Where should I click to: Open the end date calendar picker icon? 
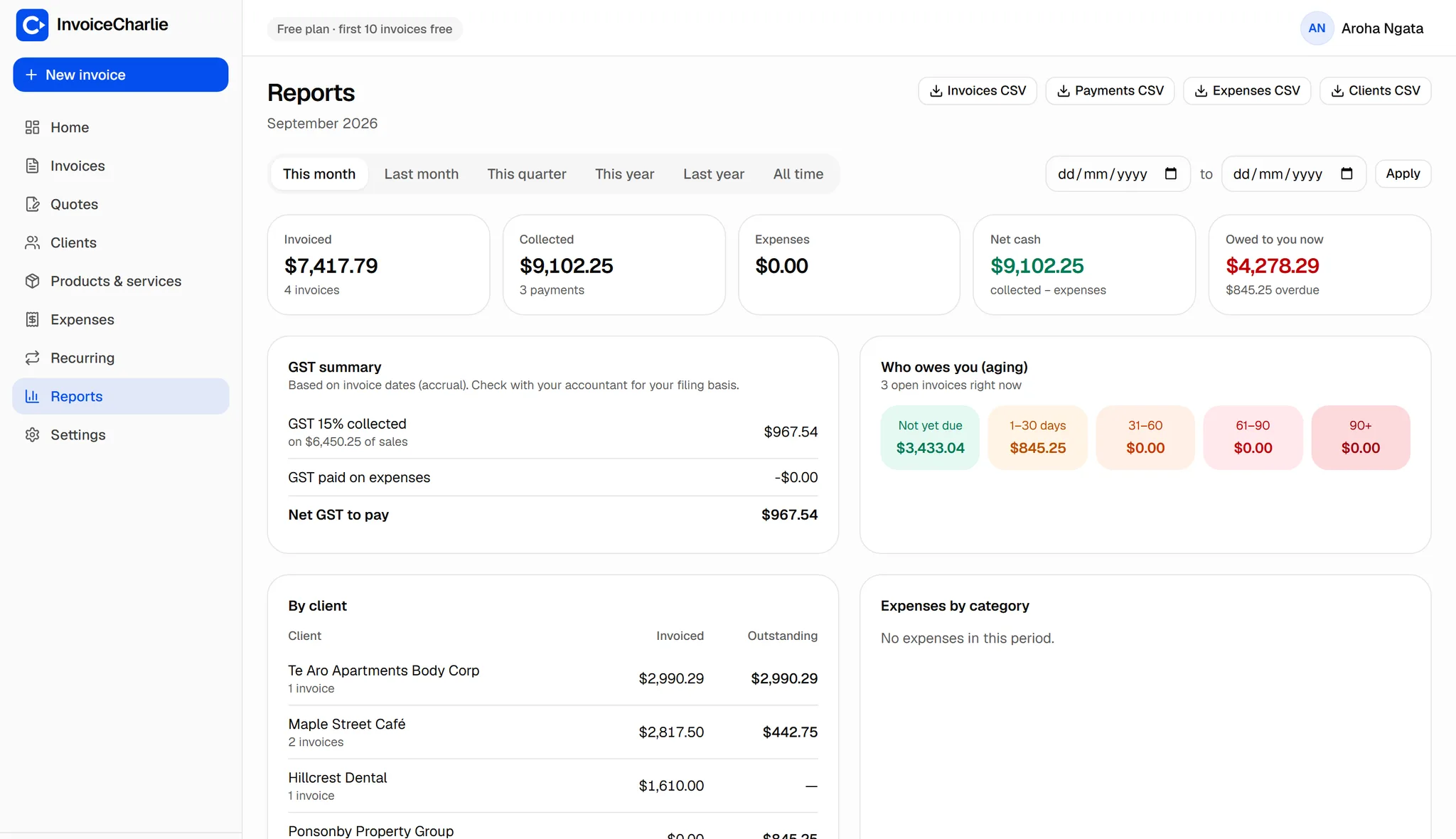click(x=1347, y=173)
